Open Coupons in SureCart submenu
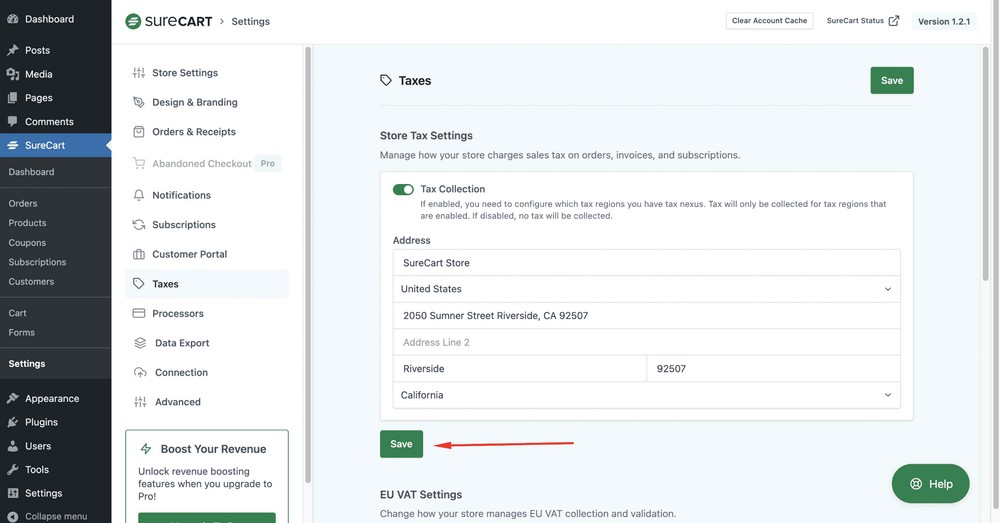 point(27,242)
